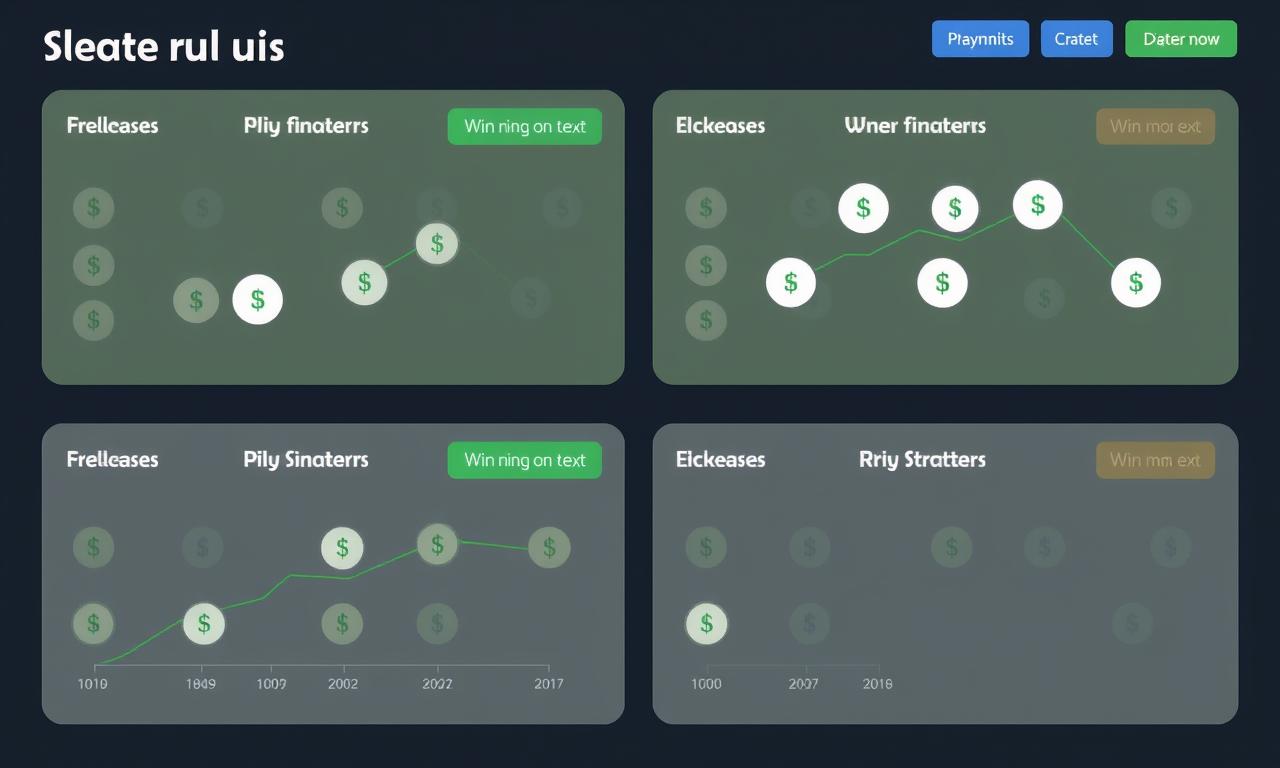Switch to the Wner finaterrs tab
Viewport: 1280px width, 768px height.
915,126
